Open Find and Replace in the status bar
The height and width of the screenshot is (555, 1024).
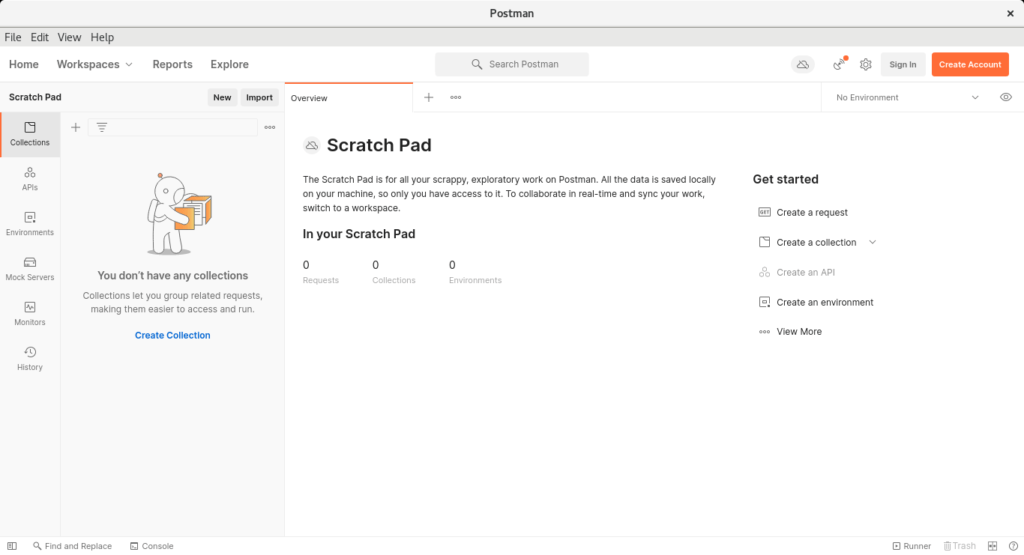(72, 546)
